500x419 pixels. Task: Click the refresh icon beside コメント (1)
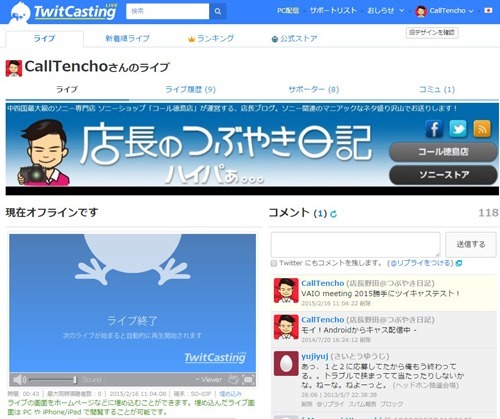click(333, 214)
